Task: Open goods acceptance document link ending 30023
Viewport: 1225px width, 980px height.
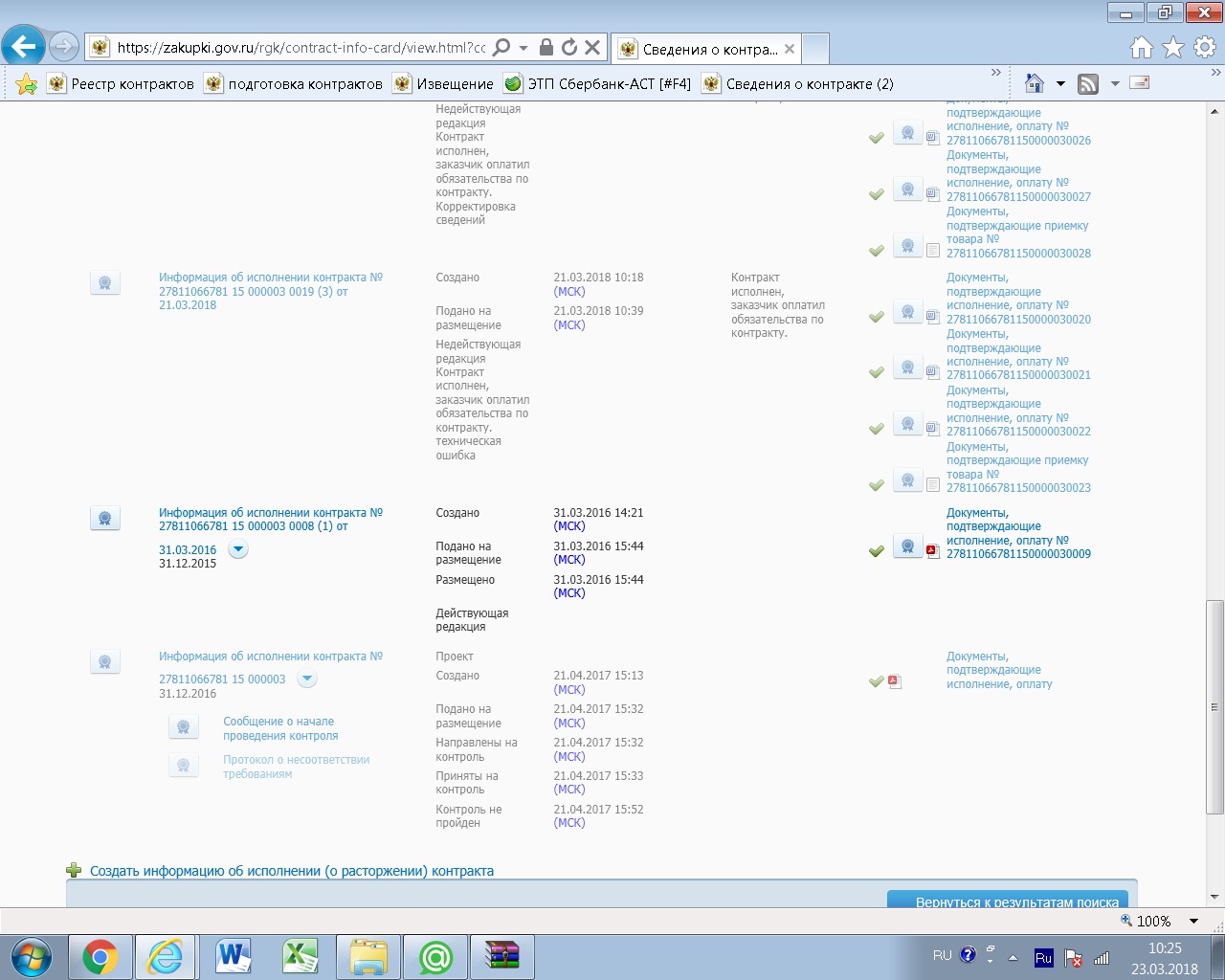Action: (x=1018, y=467)
